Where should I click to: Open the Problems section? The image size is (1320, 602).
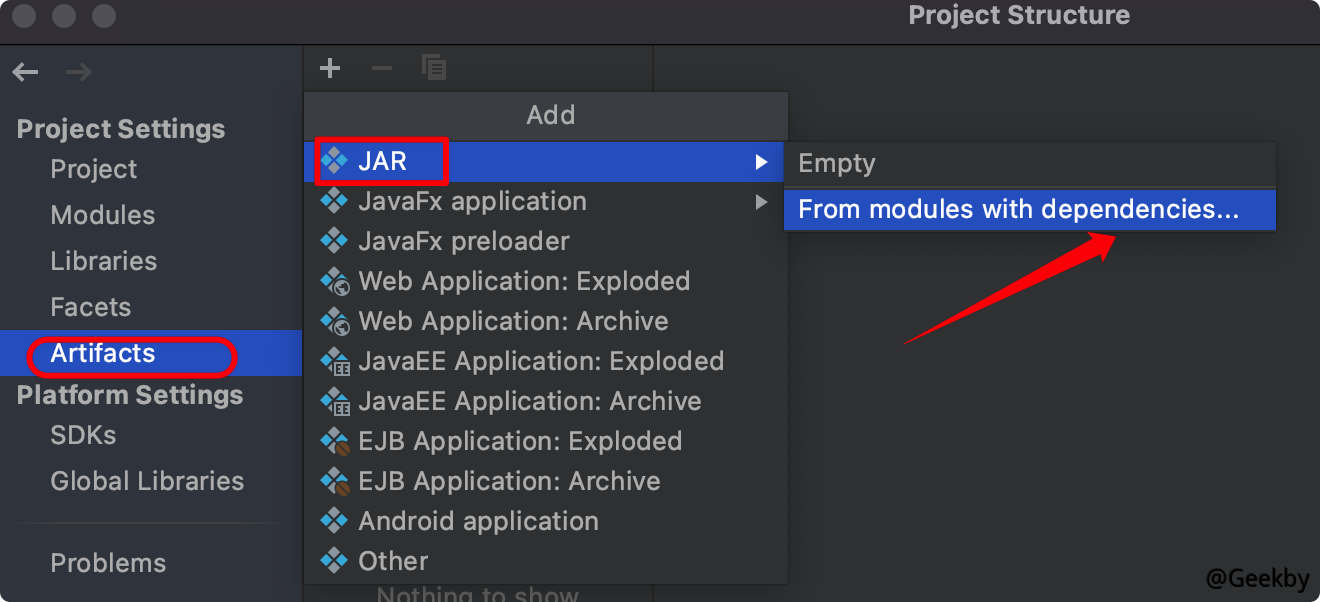[x=108, y=563]
